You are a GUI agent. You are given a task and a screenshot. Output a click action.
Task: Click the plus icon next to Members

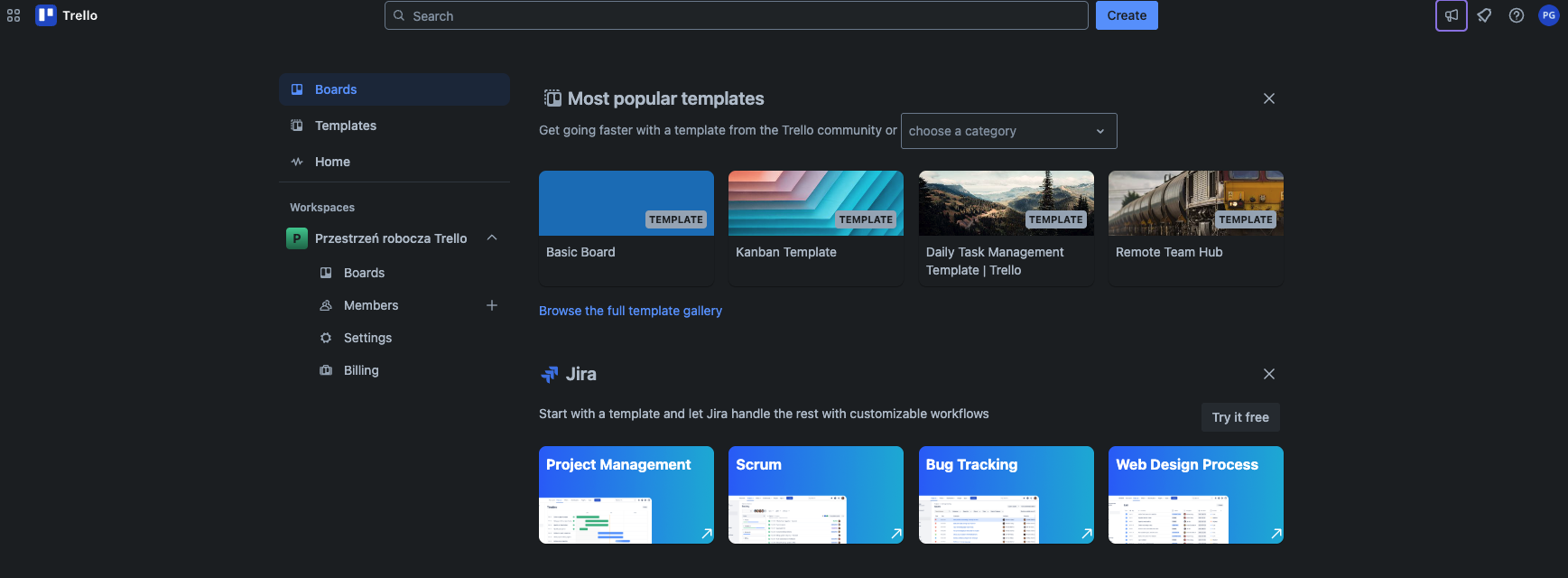pyautogui.click(x=492, y=305)
